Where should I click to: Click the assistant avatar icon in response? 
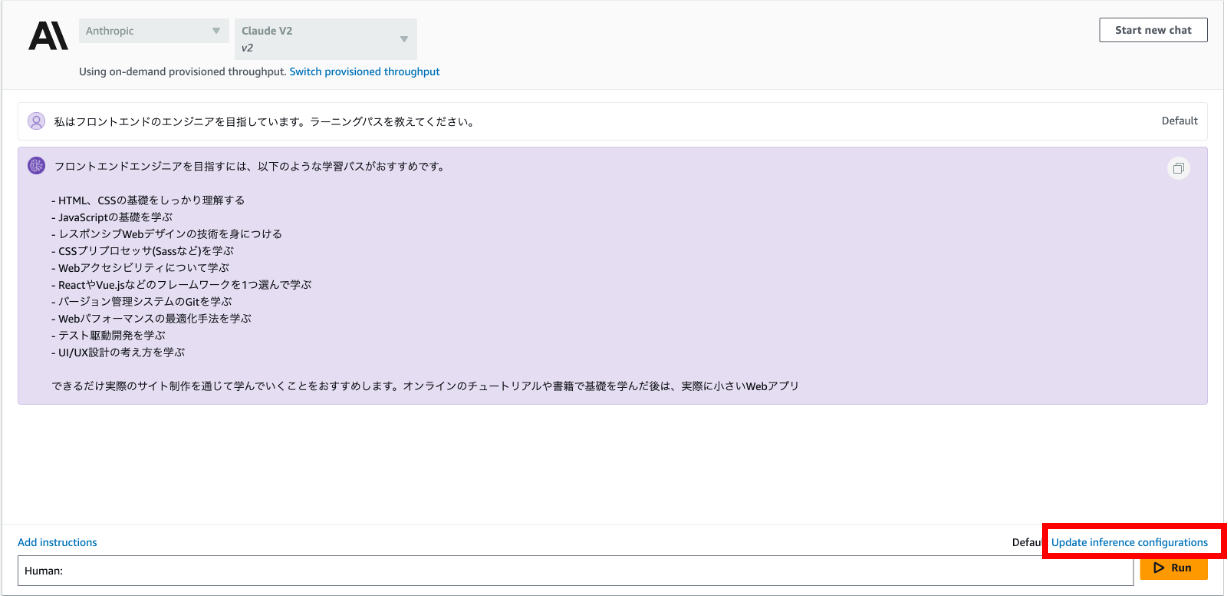point(36,166)
